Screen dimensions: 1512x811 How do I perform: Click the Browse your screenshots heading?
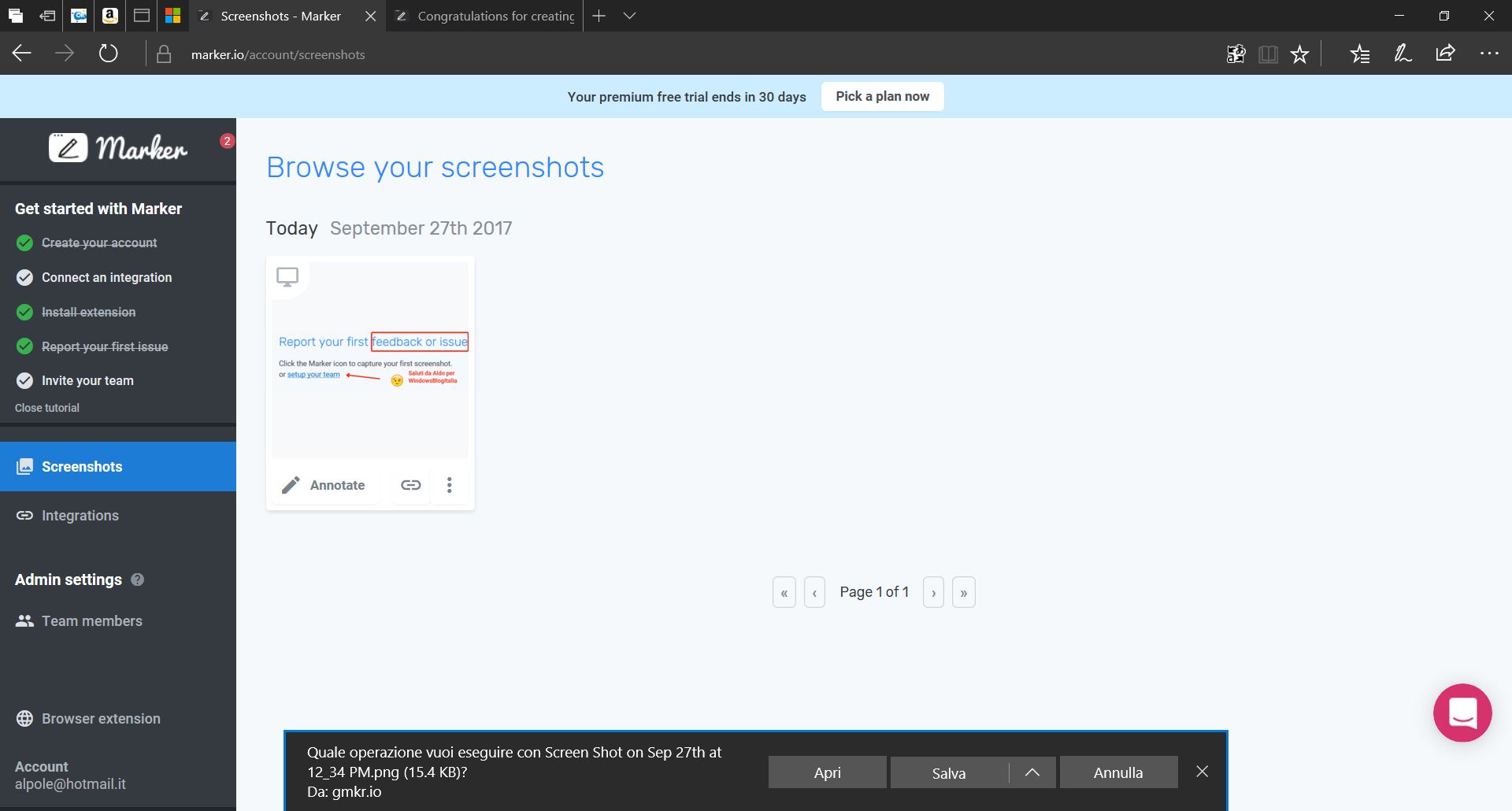tap(435, 168)
